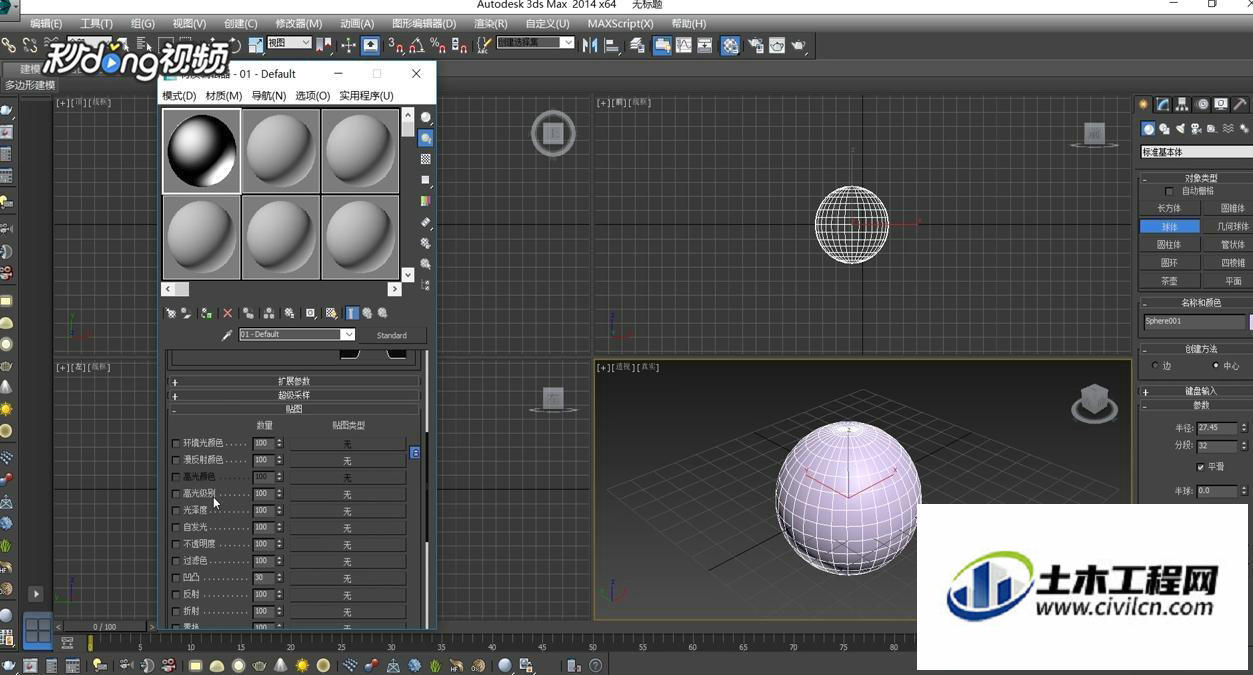
Task: Open 实用程序(U) menu in Material Editor
Action: point(366,96)
